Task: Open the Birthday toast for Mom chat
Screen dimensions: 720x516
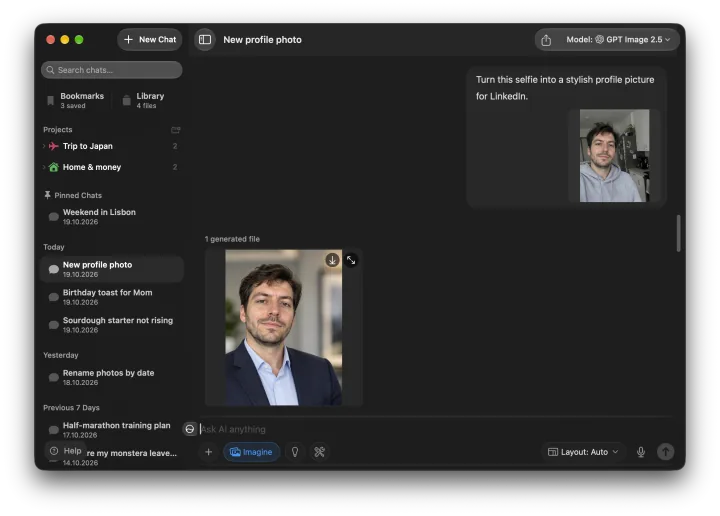Action: click(x=112, y=297)
